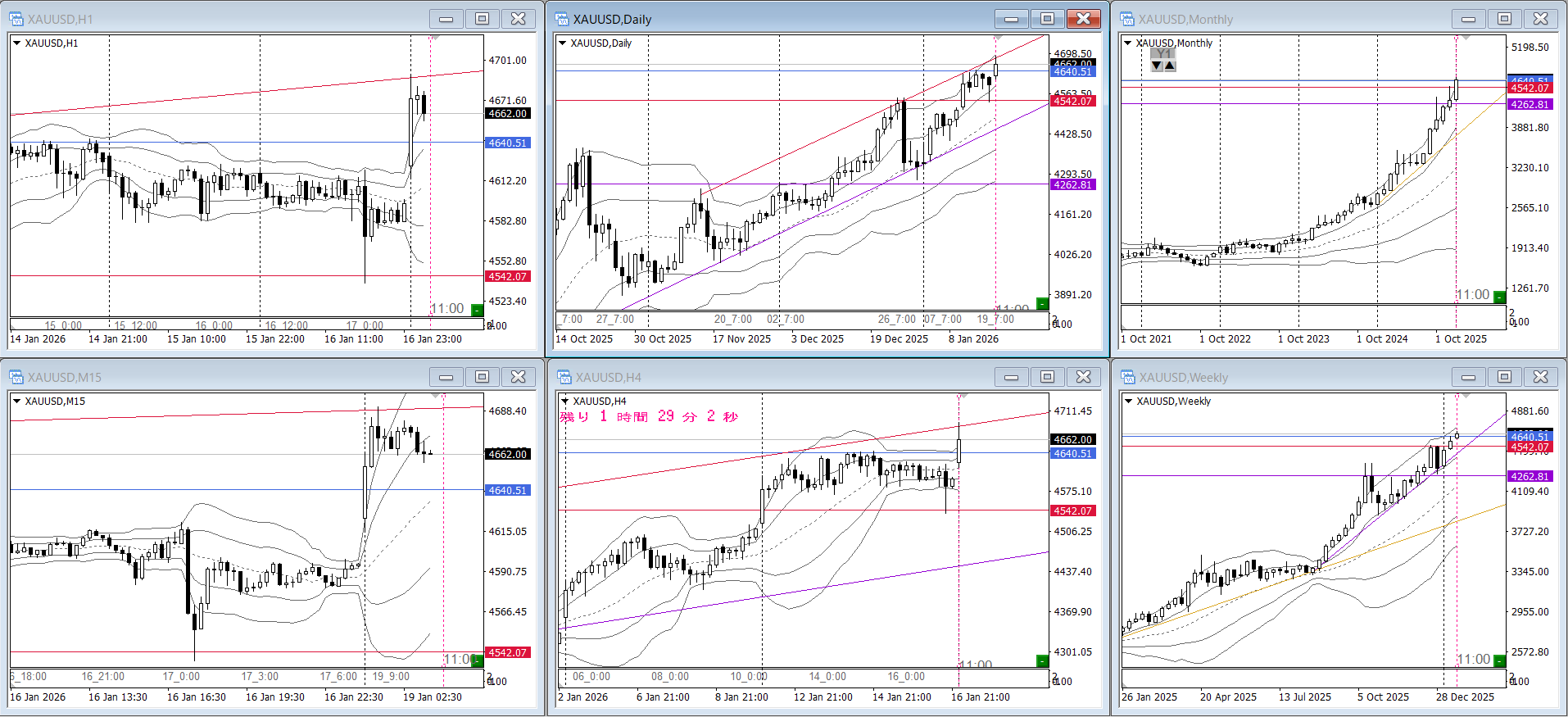Click the blue 4640.51 price label in H1 chart
Screen dimensions: 1568x717
[508, 143]
